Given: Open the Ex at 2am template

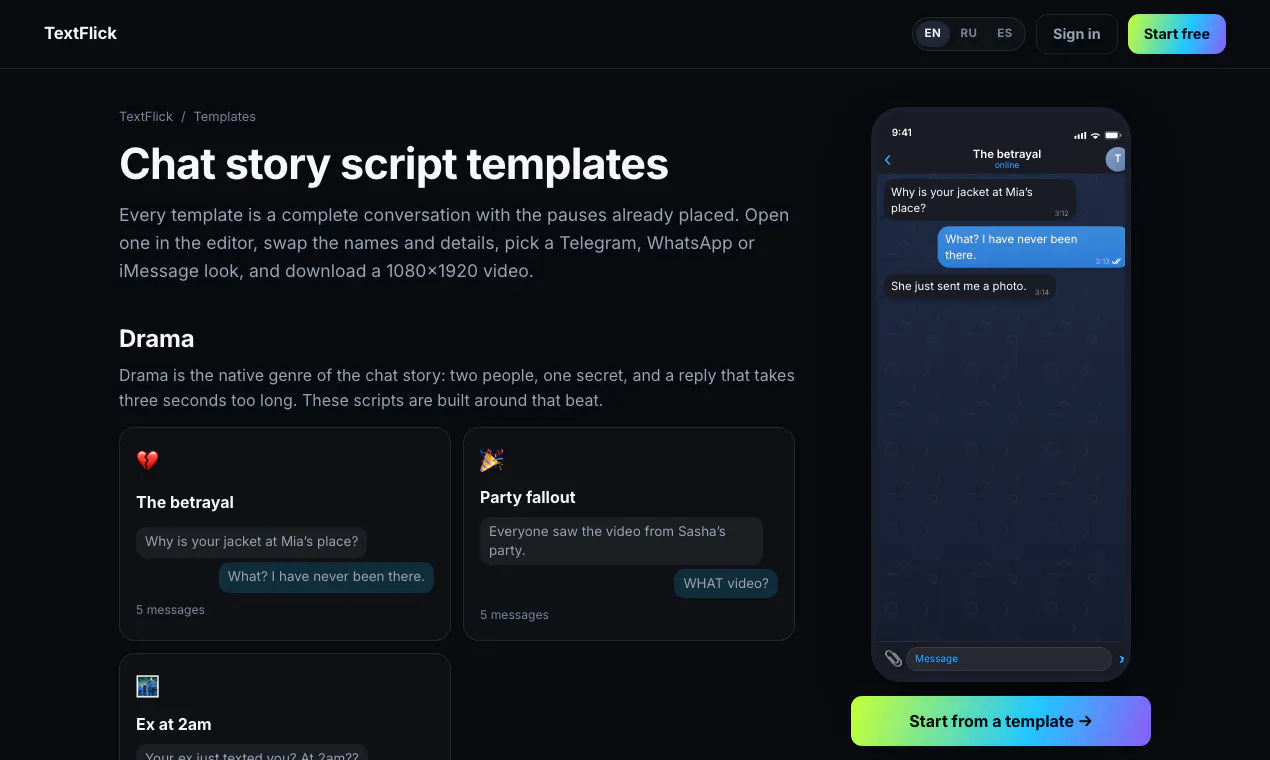Looking at the screenshot, I should point(285,706).
